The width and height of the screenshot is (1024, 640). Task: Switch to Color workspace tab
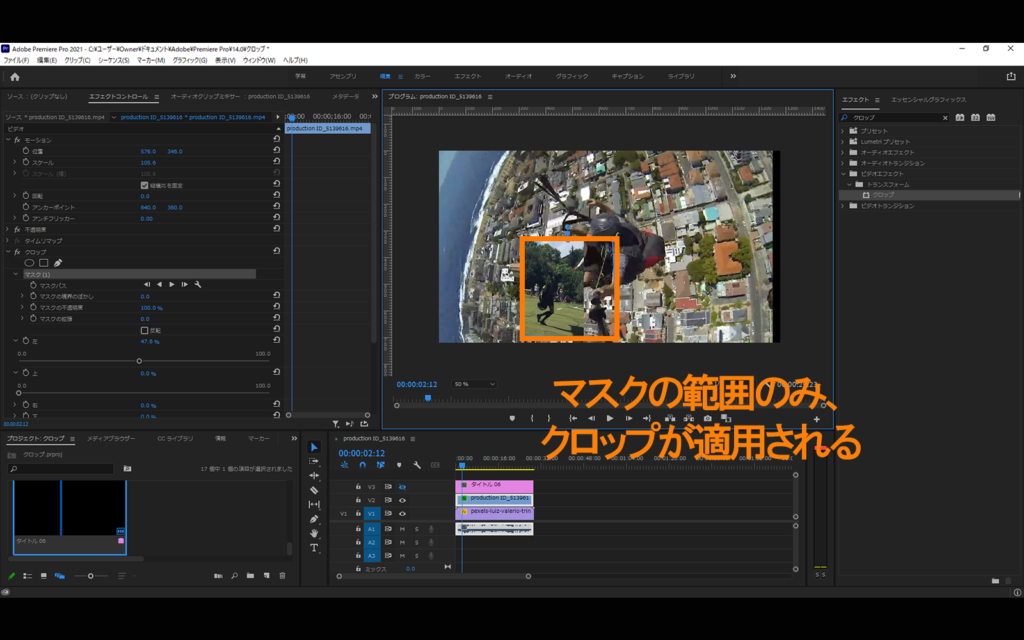[423, 76]
